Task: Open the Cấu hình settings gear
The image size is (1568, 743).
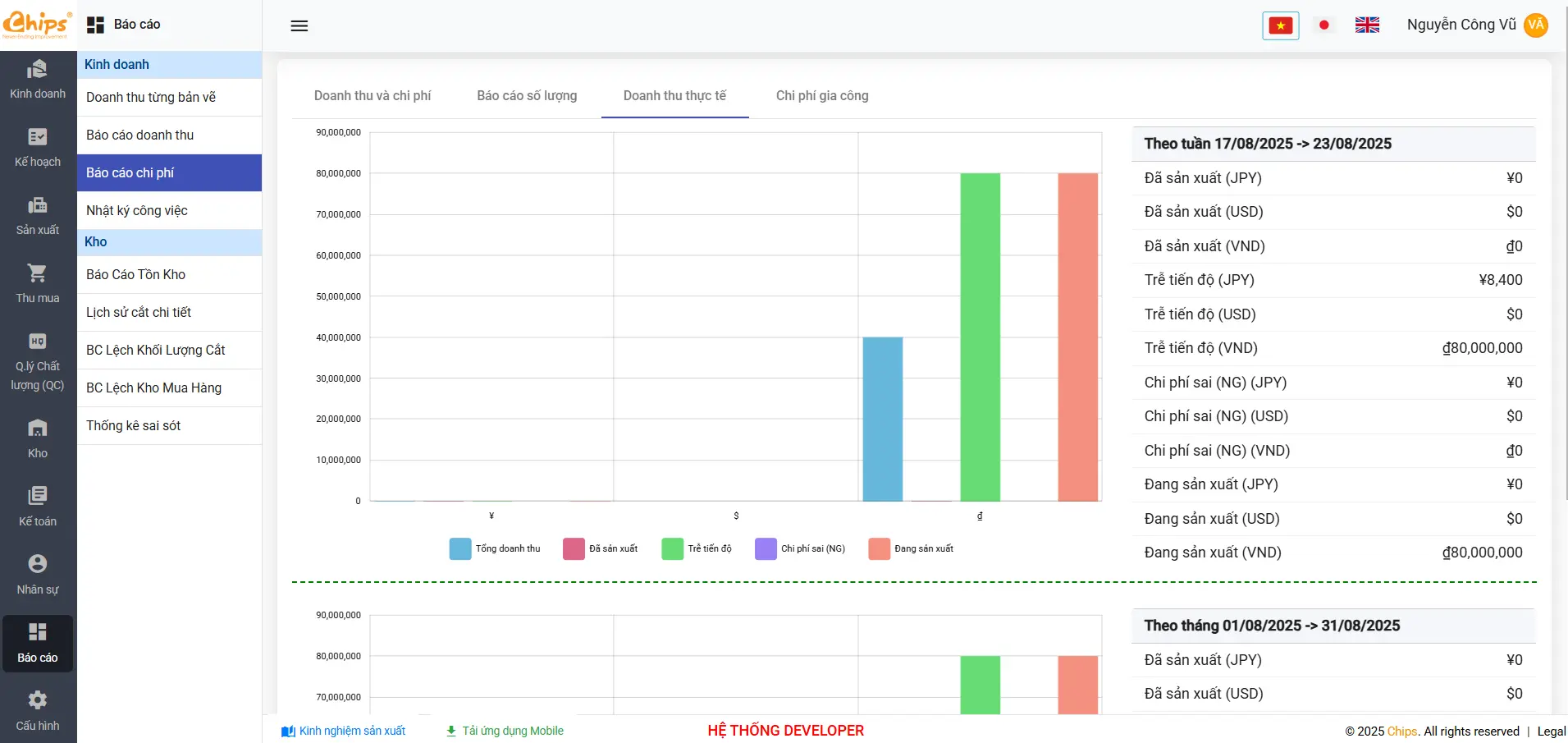Action: point(38,712)
